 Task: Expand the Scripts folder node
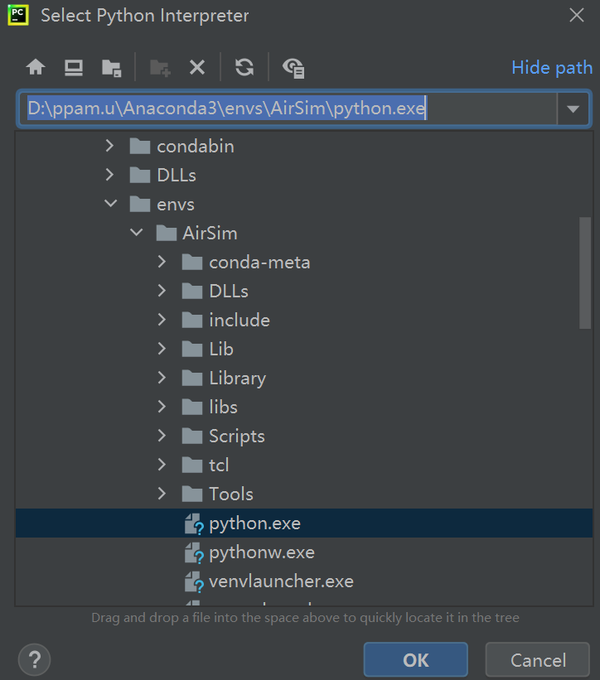pos(162,436)
